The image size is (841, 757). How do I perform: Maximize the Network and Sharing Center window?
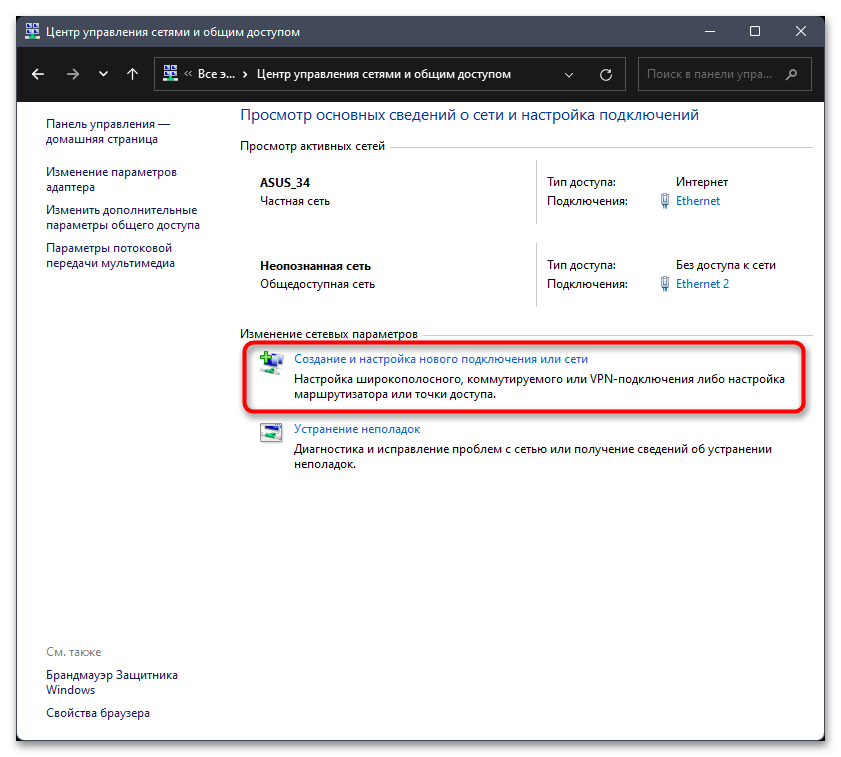point(755,31)
